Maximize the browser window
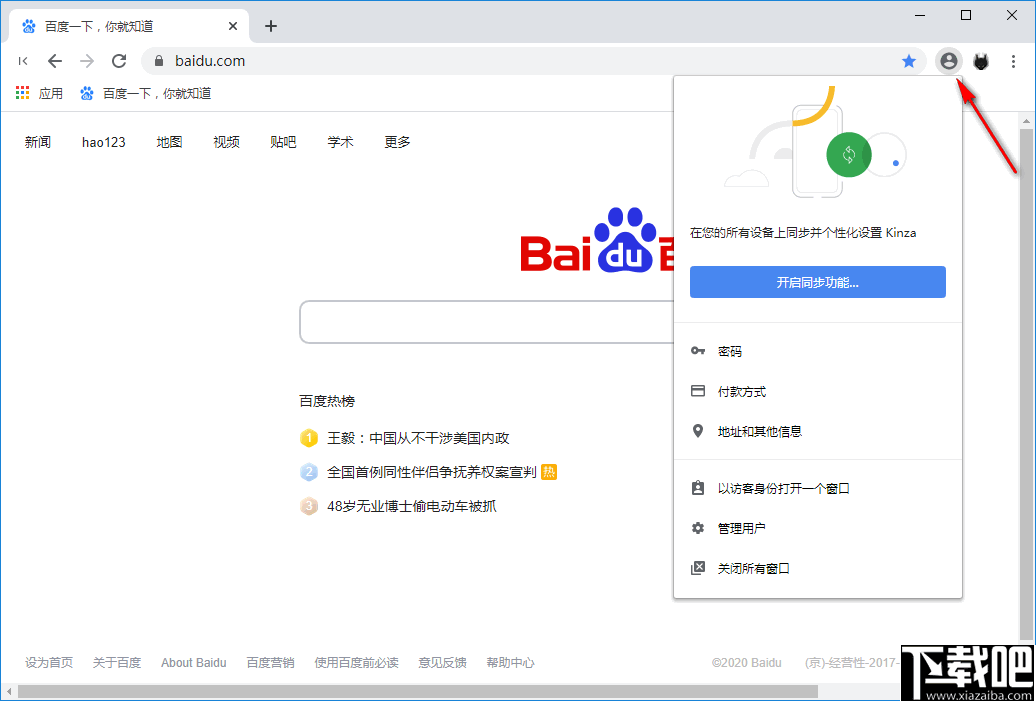This screenshot has width=1036, height=701. pyautogui.click(x=966, y=16)
